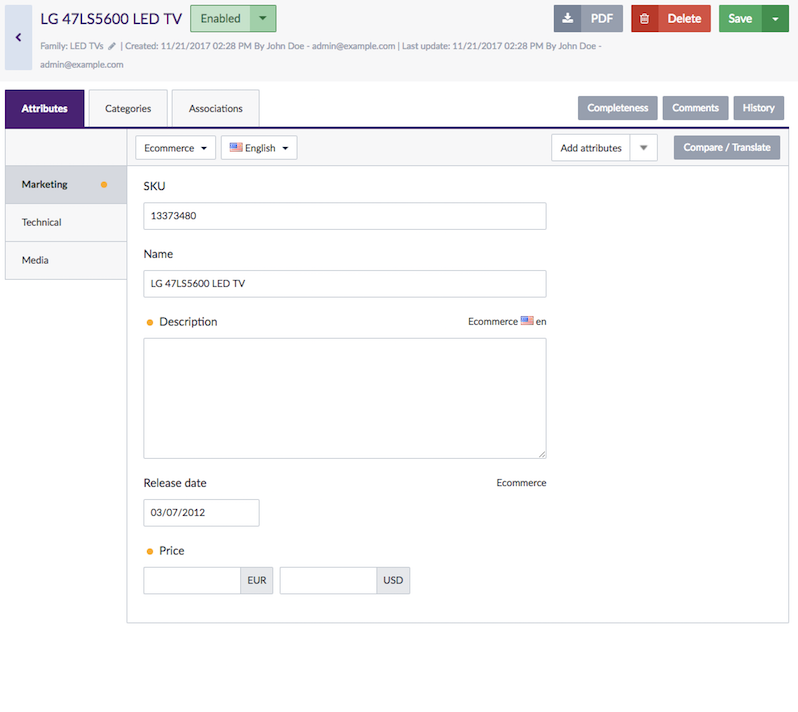Screen dimensions: 798x712
Task: Click the back arrow chevron
Action: 18,37
